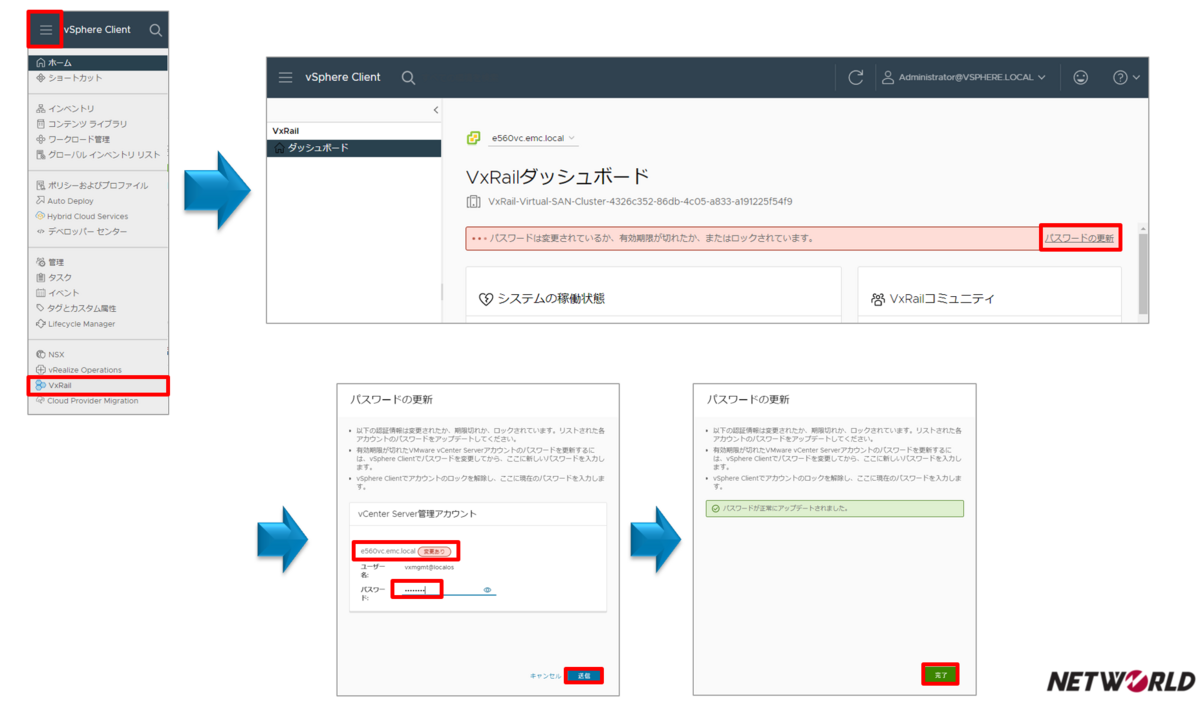Click the VxRailコミュニティ card heading

coord(941,298)
